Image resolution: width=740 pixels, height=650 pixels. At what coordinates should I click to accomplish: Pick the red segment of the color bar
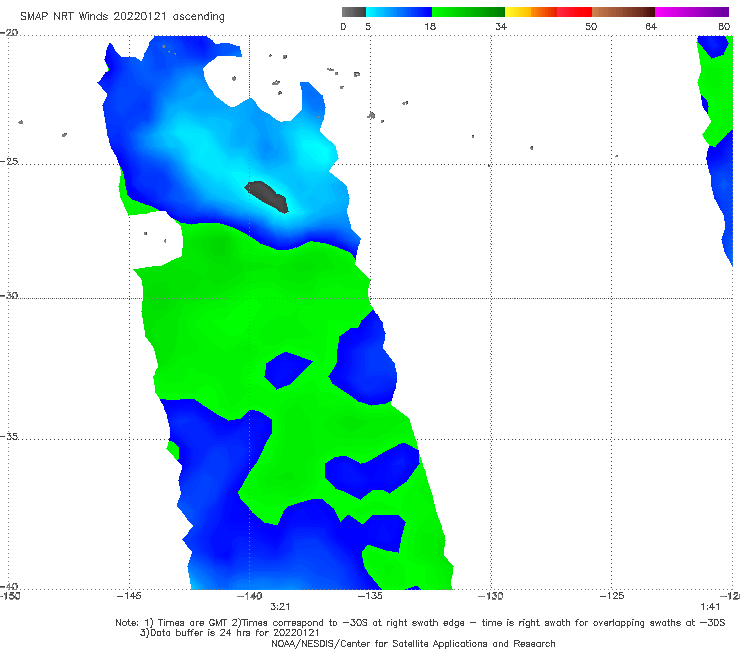[574, 12]
